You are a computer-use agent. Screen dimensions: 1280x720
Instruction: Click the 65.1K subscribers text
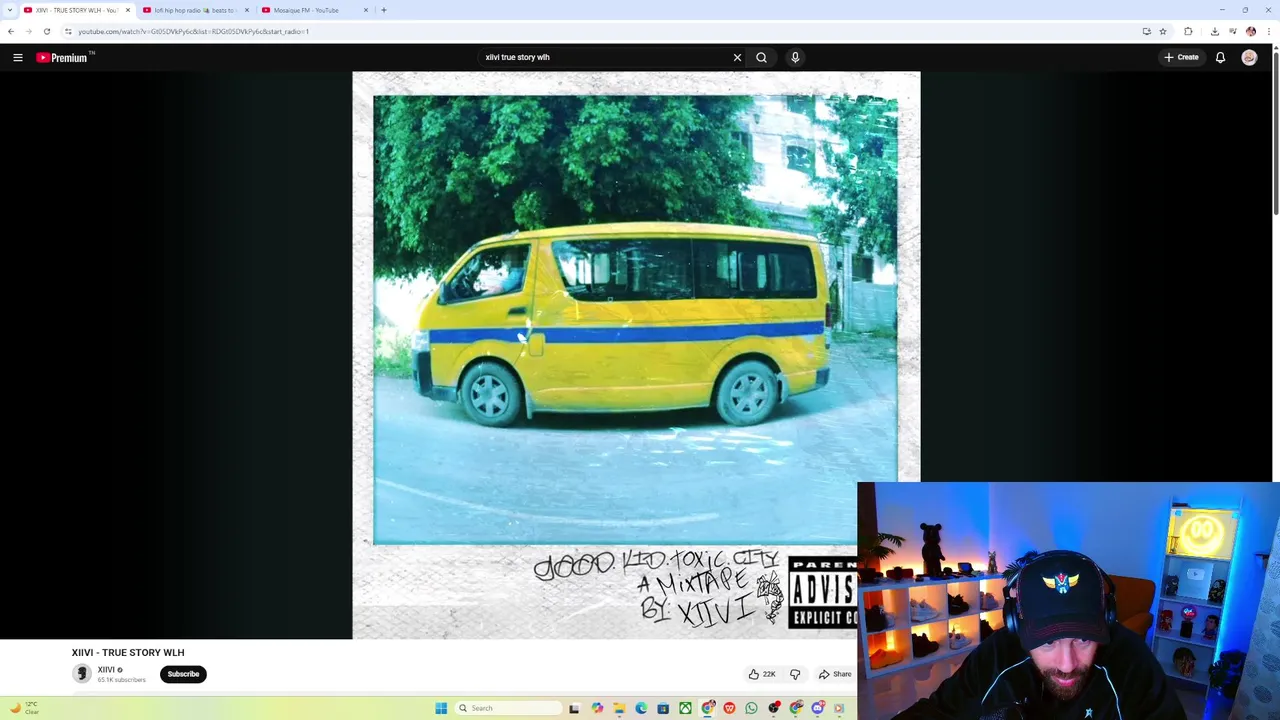tap(121, 680)
